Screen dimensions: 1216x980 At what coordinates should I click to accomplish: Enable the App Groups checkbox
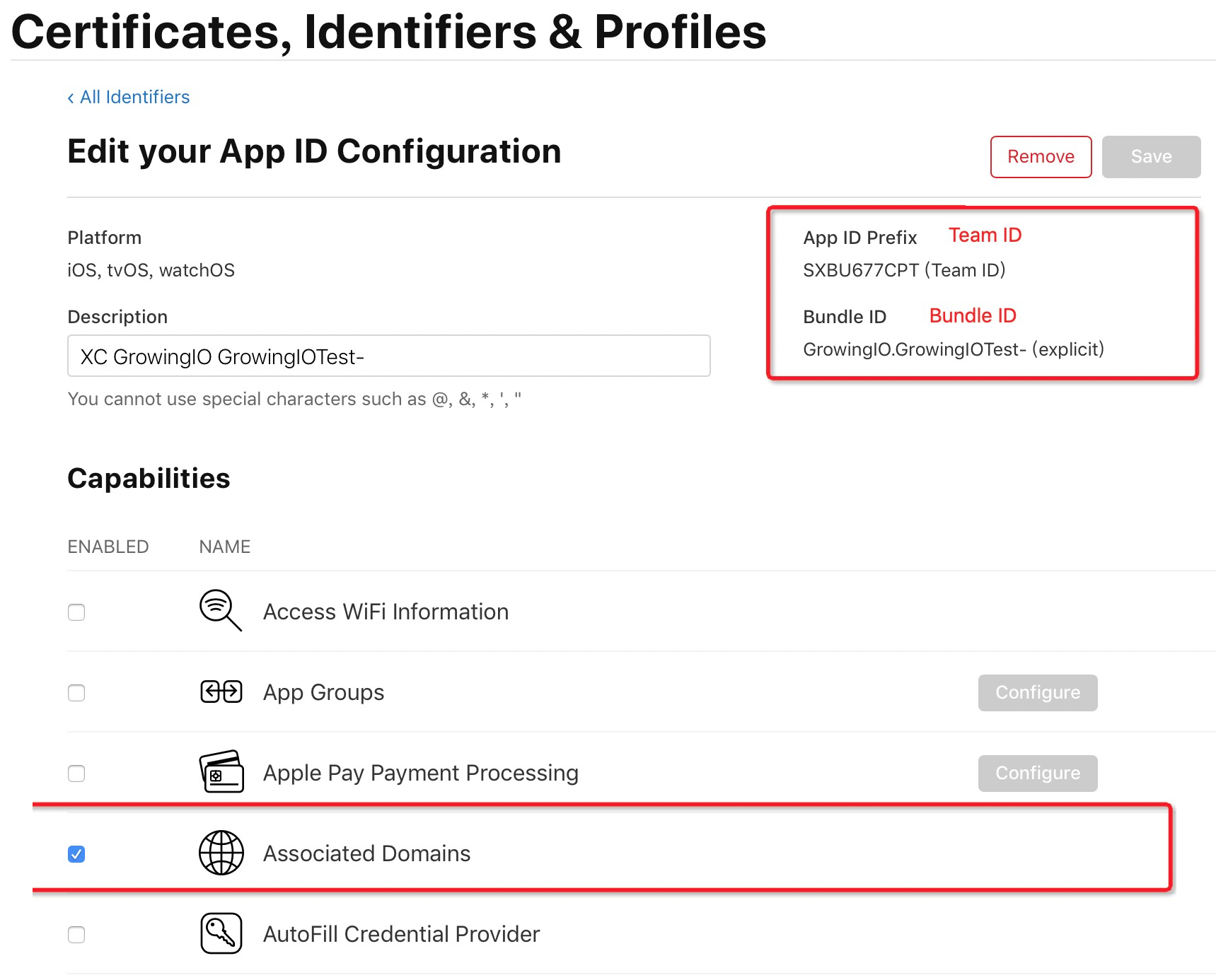(x=76, y=692)
